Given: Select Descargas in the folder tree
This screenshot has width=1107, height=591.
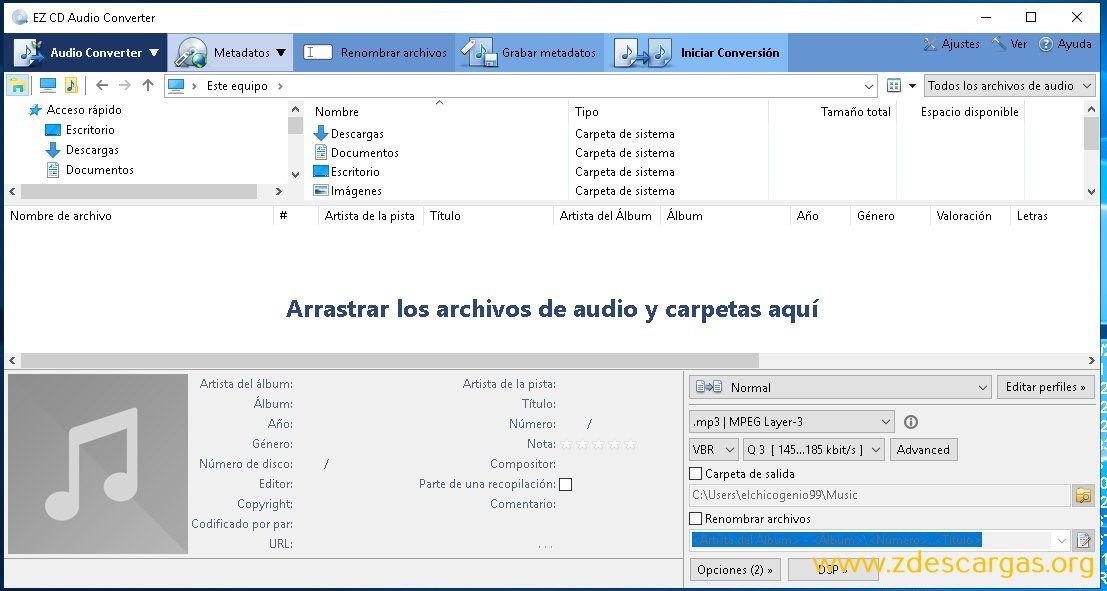Looking at the screenshot, I should click(92, 150).
